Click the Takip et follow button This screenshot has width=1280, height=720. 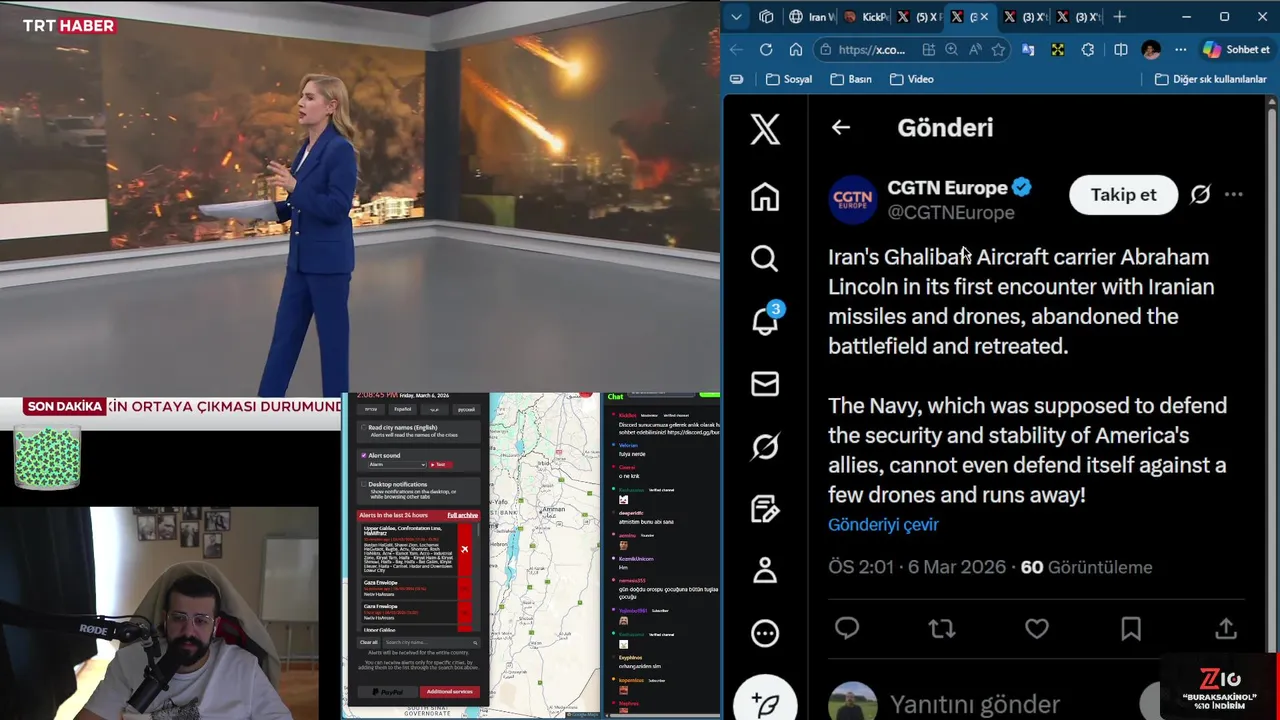(x=1123, y=194)
